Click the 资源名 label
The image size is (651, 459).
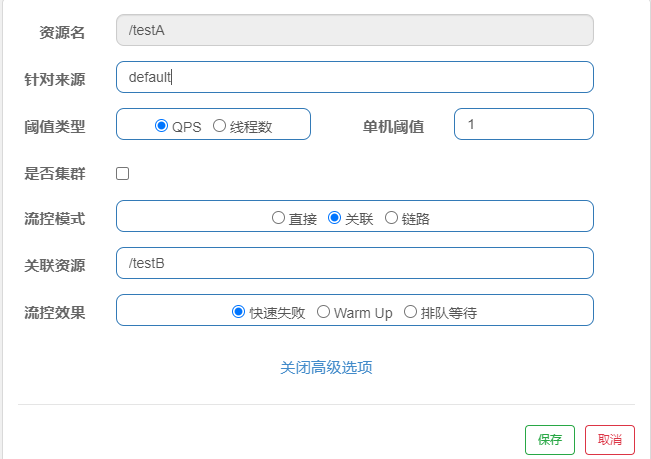(x=62, y=32)
